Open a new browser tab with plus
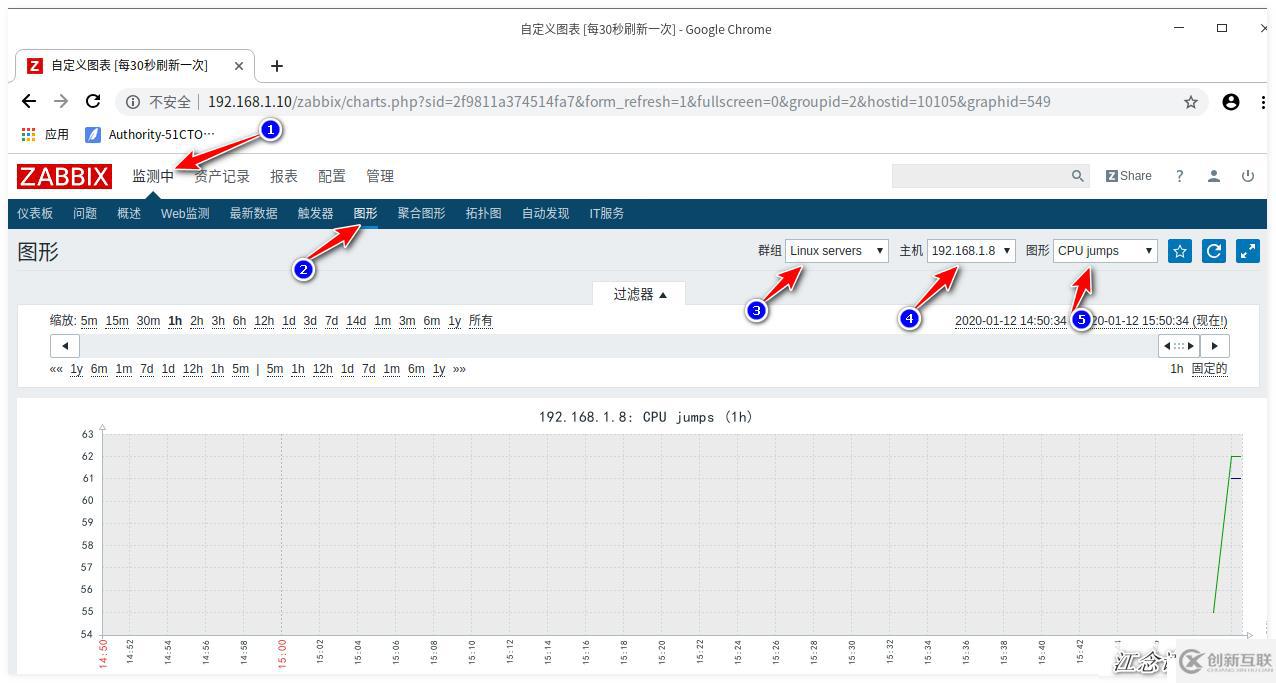The image size is (1276, 683). point(277,66)
